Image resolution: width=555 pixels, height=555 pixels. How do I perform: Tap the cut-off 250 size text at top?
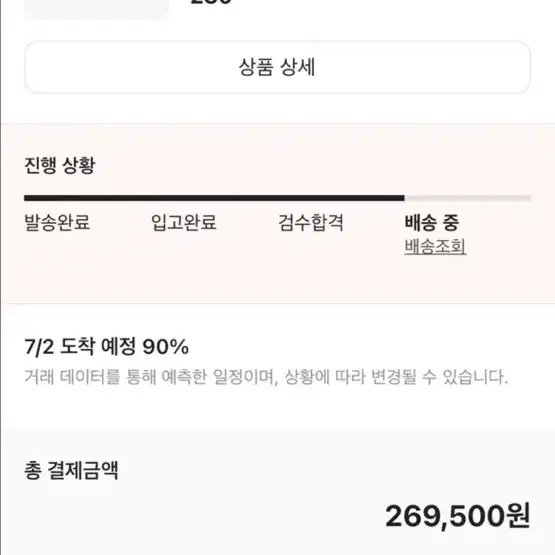[x=211, y=2]
